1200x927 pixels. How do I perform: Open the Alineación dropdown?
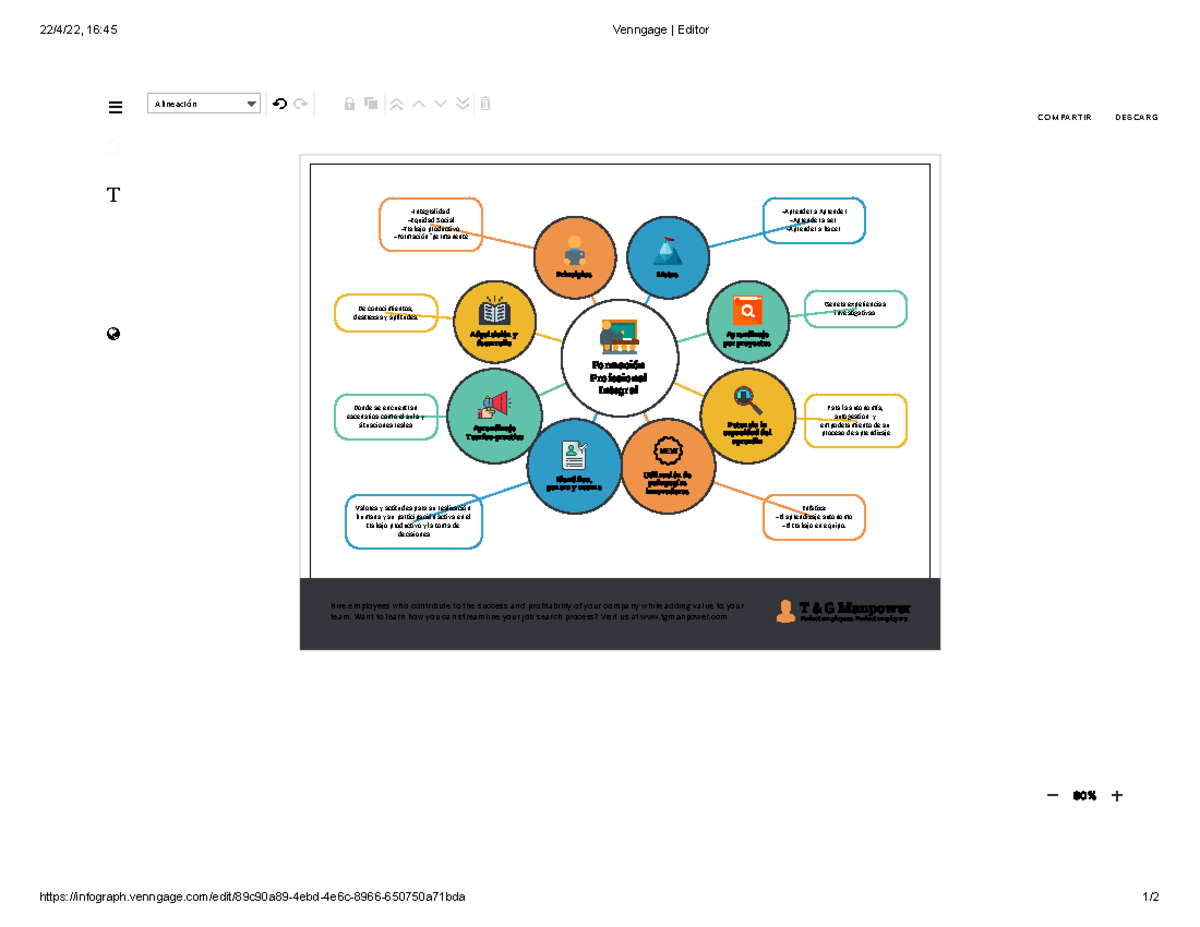click(203, 104)
